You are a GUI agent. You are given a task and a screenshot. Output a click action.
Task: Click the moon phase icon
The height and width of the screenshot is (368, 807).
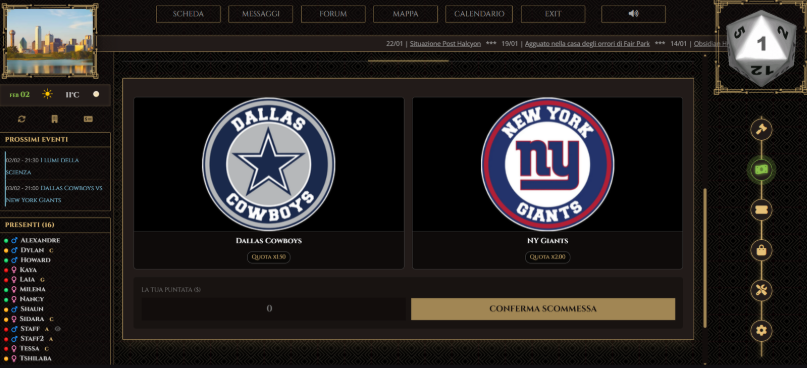tap(96, 94)
